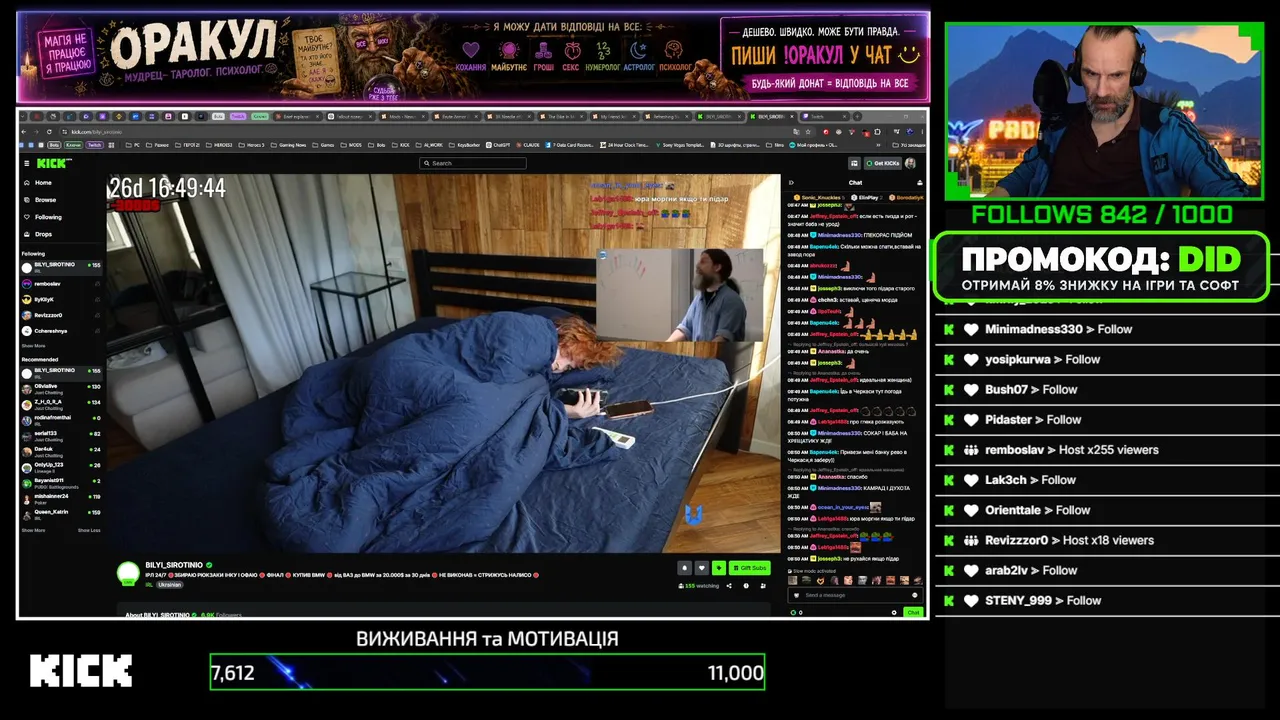This screenshot has width=1280, height=720.
Task: Click the Send a message chat field
Action: (855, 595)
